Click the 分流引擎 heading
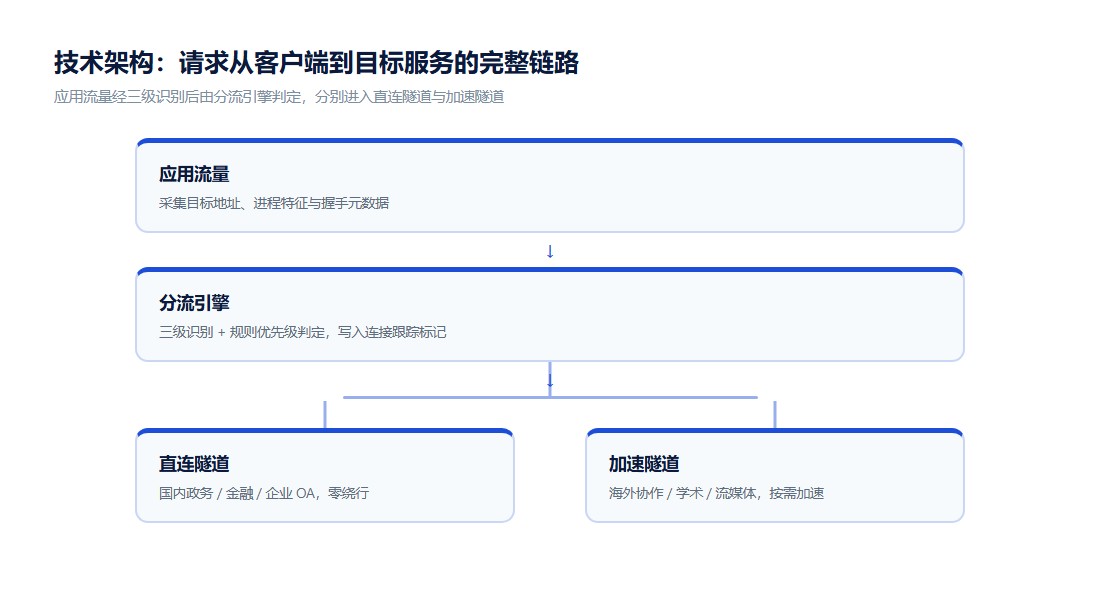This screenshot has width=1100, height=602. (194, 303)
